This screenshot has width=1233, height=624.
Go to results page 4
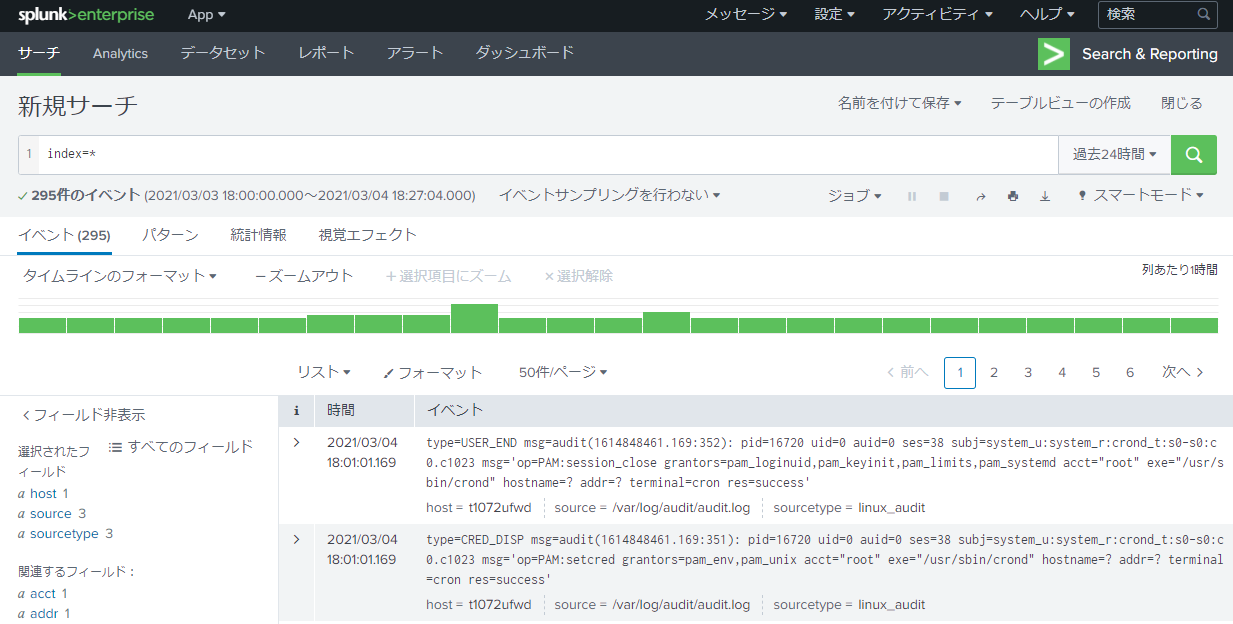coord(1062,372)
